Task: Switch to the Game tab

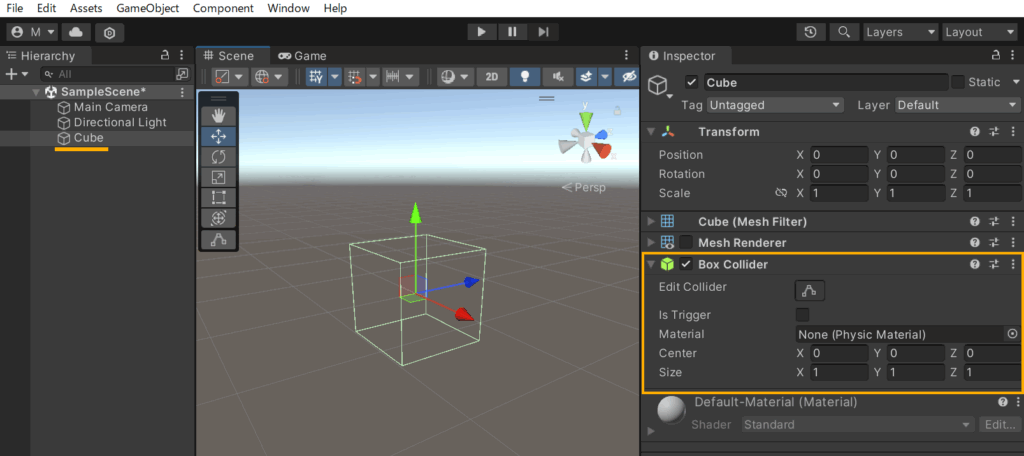Action: pyautogui.click(x=302, y=56)
